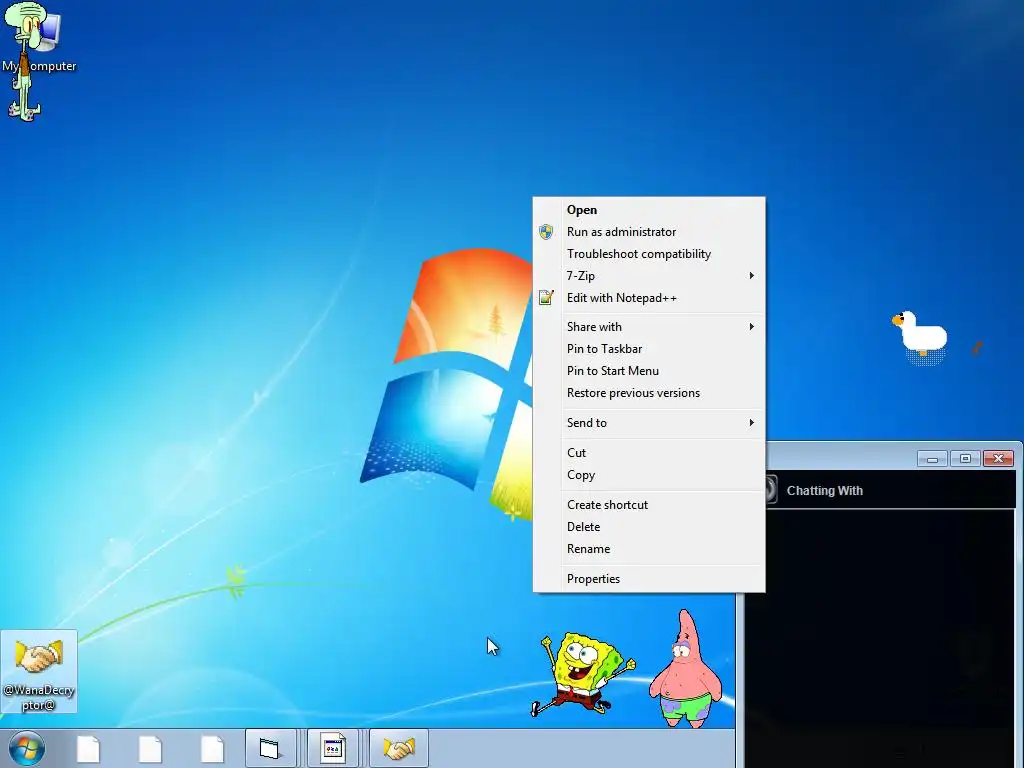The image size is (1024, 768).
Task: Choose Delete from the context menu
Action: pyautogui.click(x=649, y=527)
